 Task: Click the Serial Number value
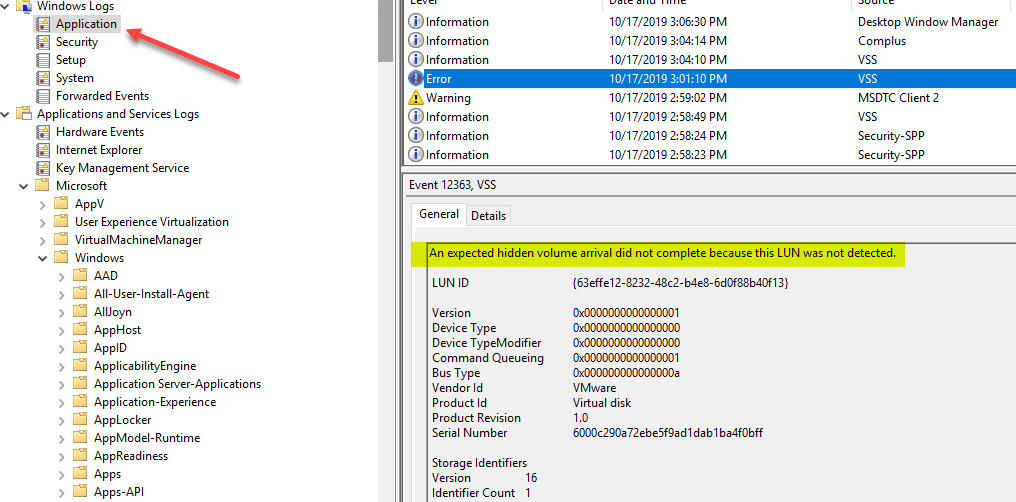click(x=668, y=433)
